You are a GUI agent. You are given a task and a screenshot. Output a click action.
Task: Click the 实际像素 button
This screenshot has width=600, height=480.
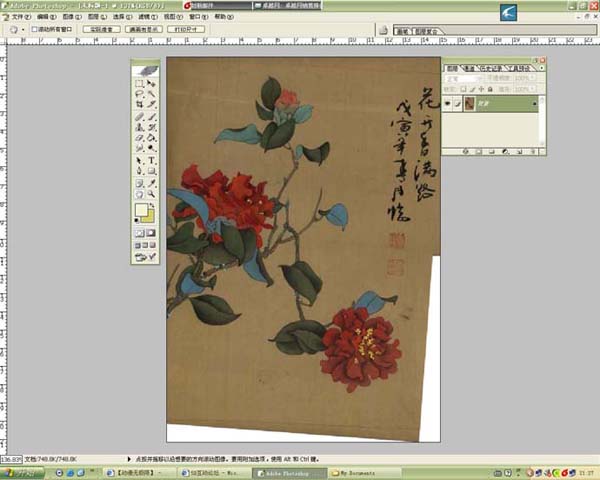coord(101,29)
